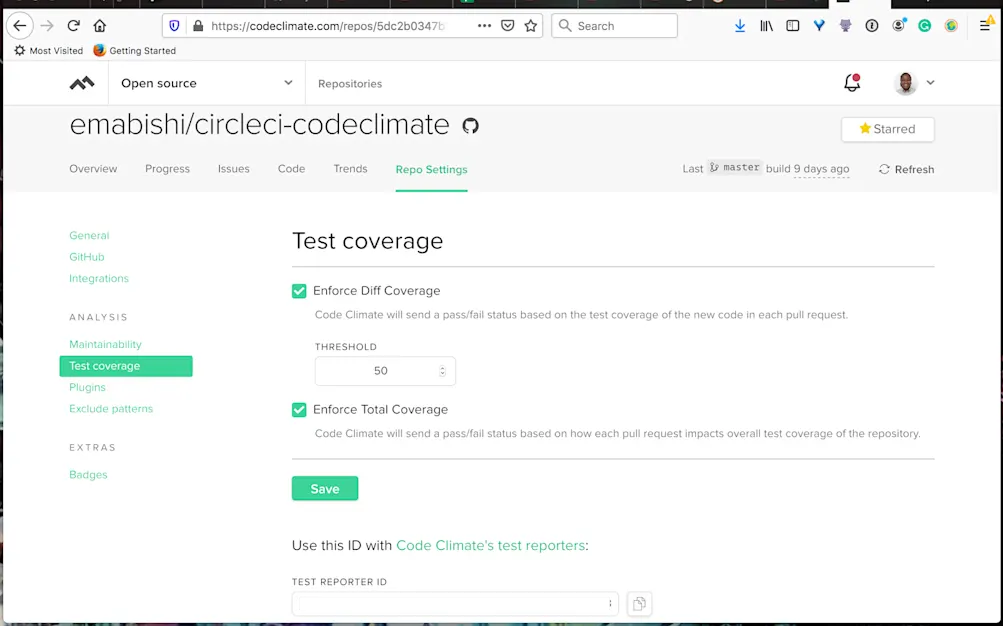Open Repositories in the top navigation
The image size is (1003, 626).
350,84
